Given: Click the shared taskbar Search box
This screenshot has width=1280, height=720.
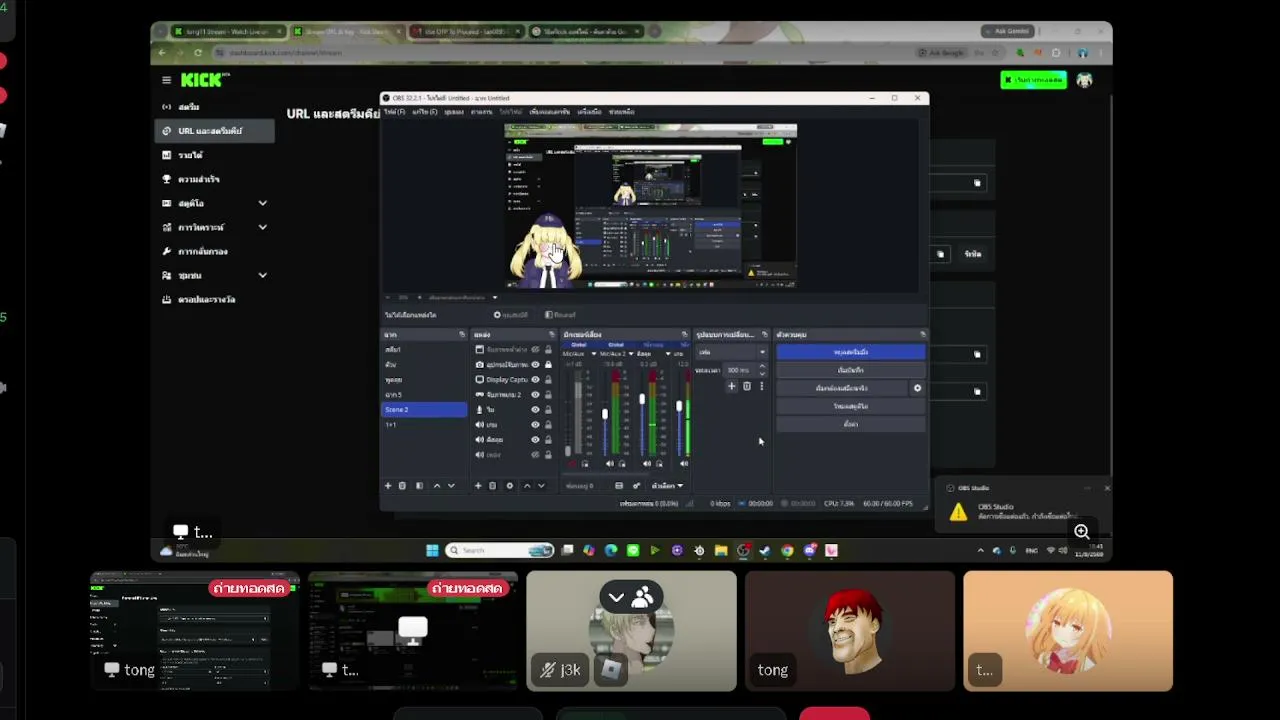Looking at the screenshot, I should [500, 550].
